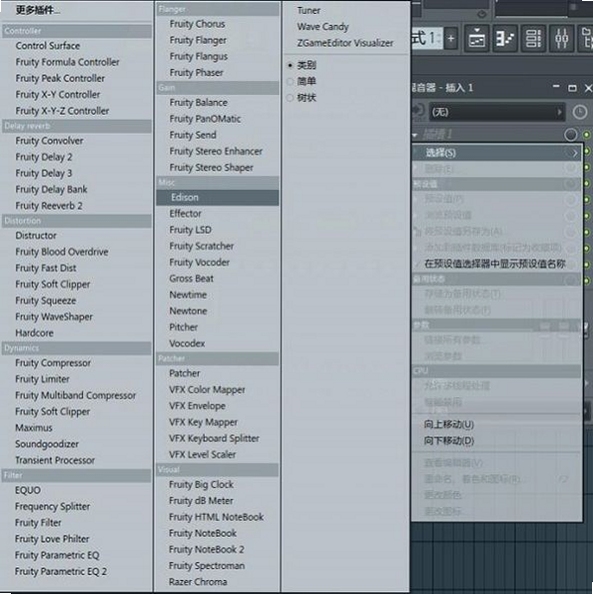593x594 pixels.
Task: Expand the slot 1 dropdown triangle
Action: 415,135
